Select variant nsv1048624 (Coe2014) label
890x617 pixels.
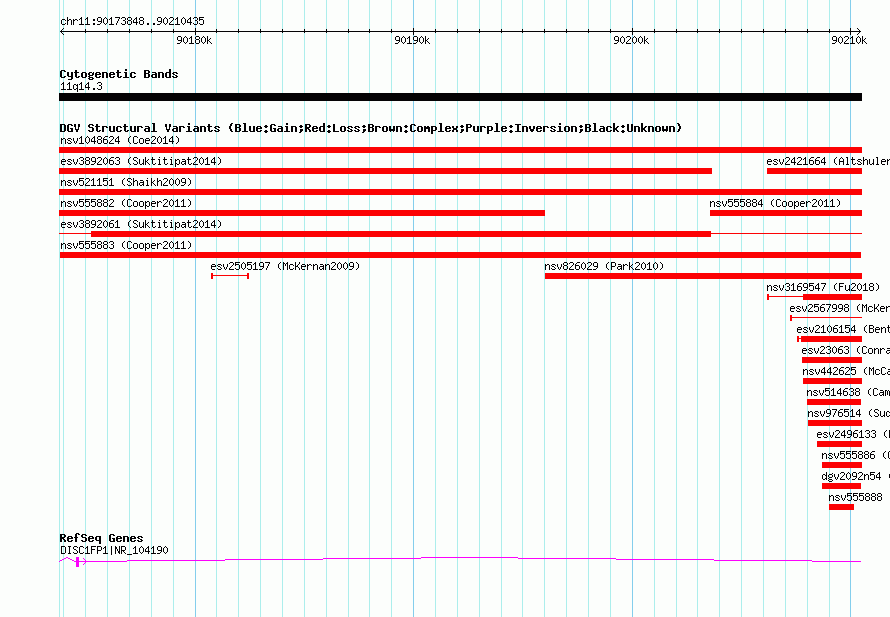coord(120,140)
